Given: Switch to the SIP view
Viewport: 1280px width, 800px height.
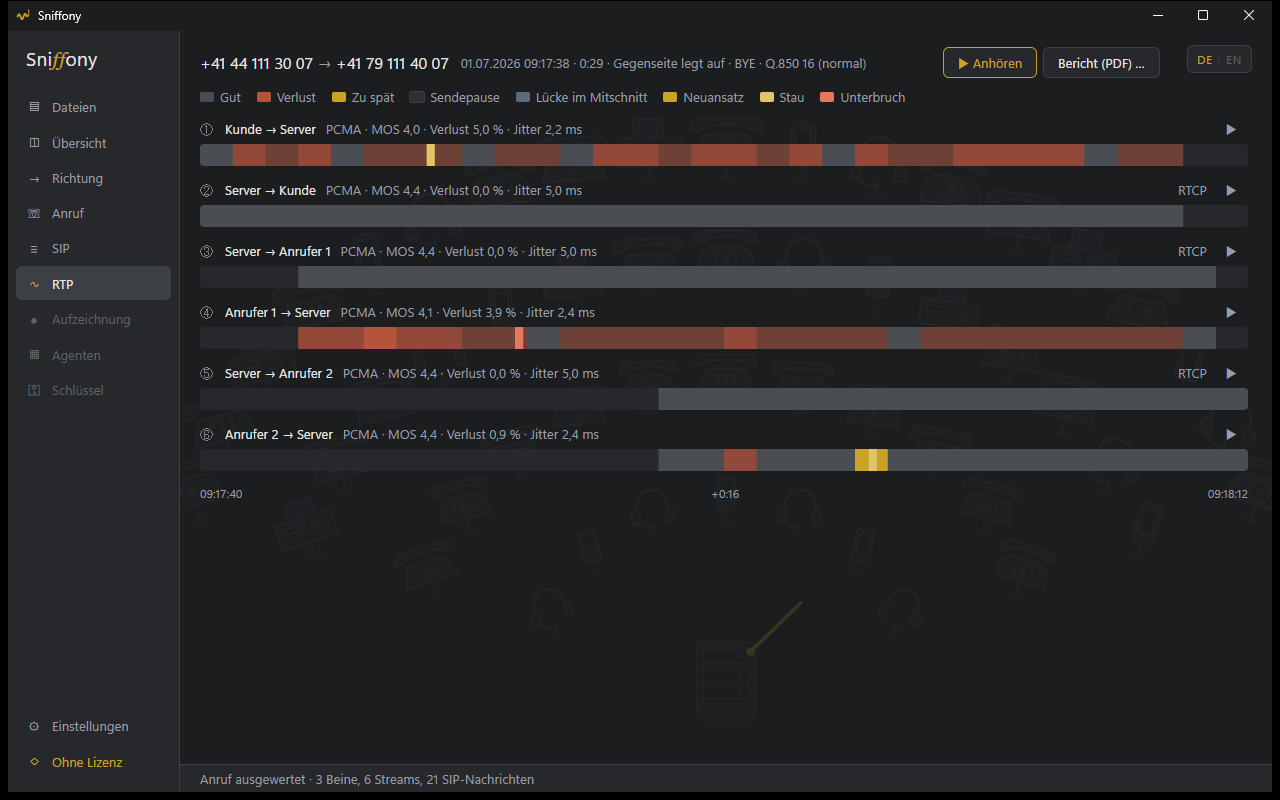Looking at the screenshot, I should 93,249.
